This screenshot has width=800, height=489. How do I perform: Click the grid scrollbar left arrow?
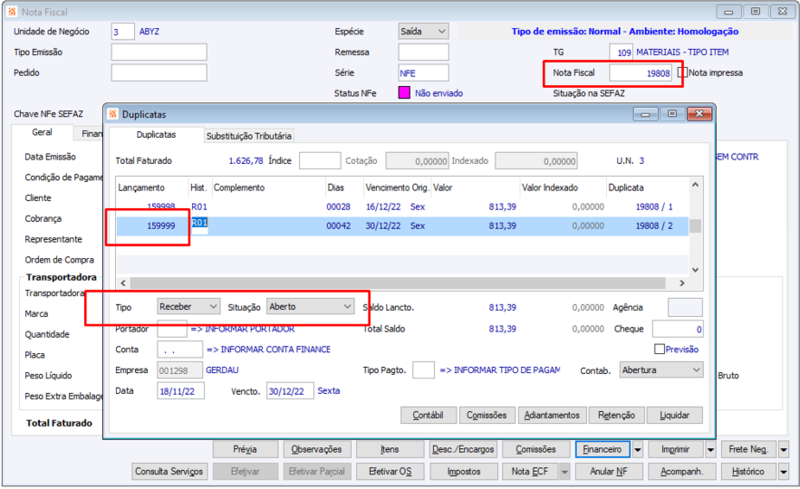[123, 283]
